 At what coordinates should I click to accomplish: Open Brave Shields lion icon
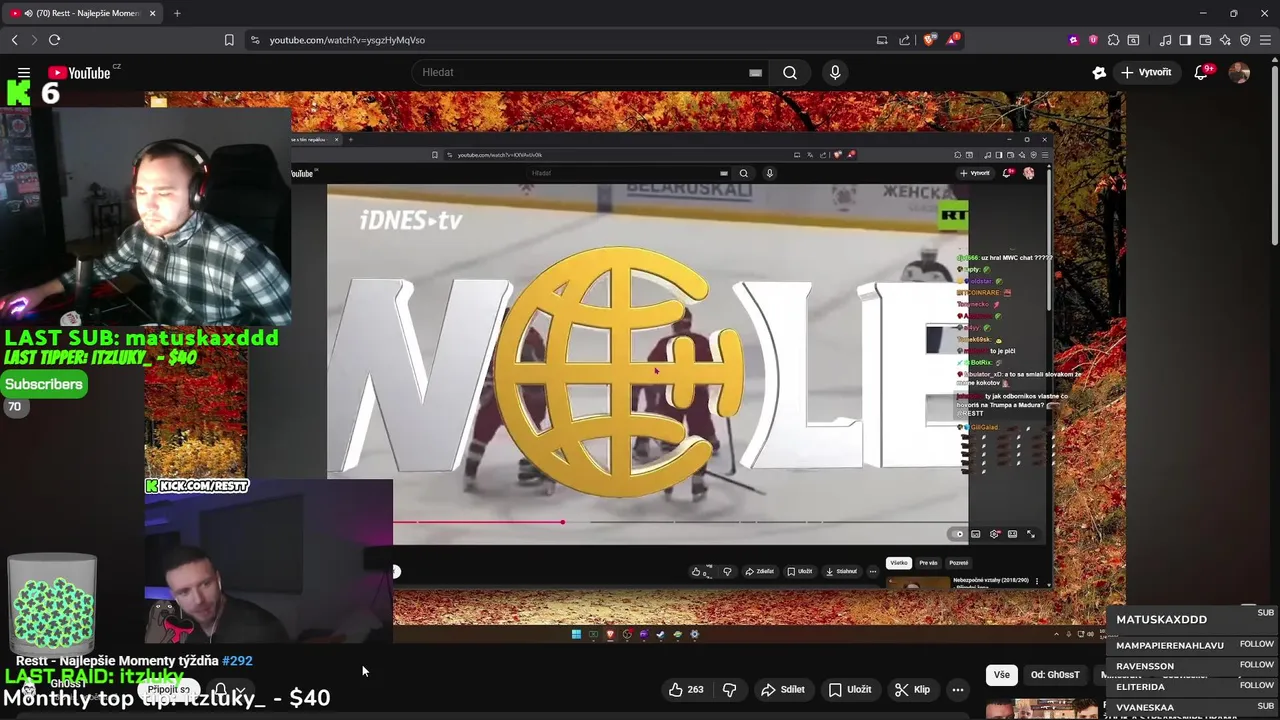point(930,40)
